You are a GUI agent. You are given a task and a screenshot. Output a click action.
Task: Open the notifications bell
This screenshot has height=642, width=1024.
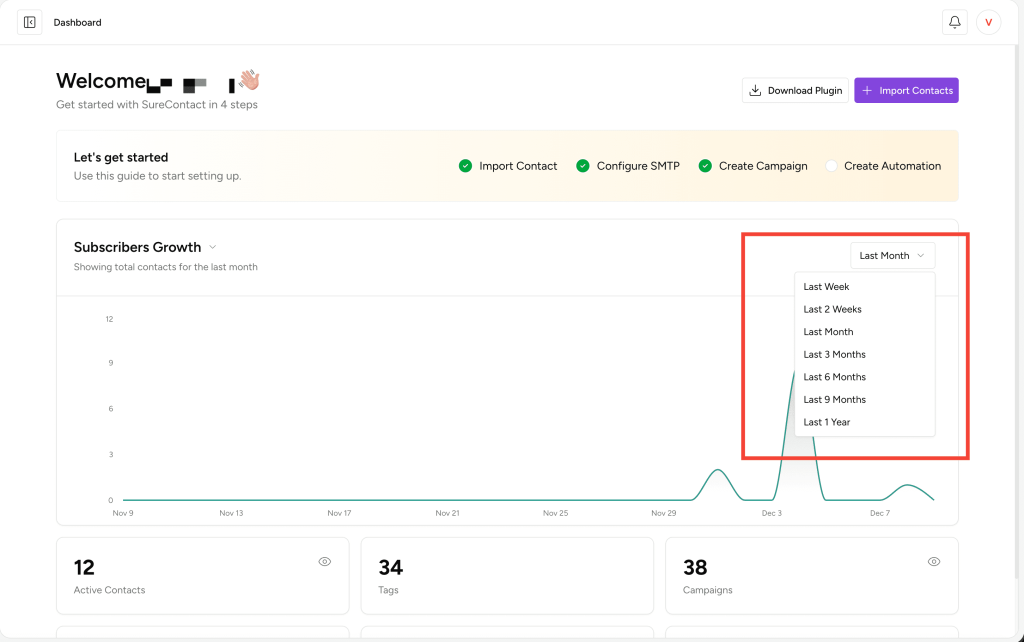tap(954, 22)
